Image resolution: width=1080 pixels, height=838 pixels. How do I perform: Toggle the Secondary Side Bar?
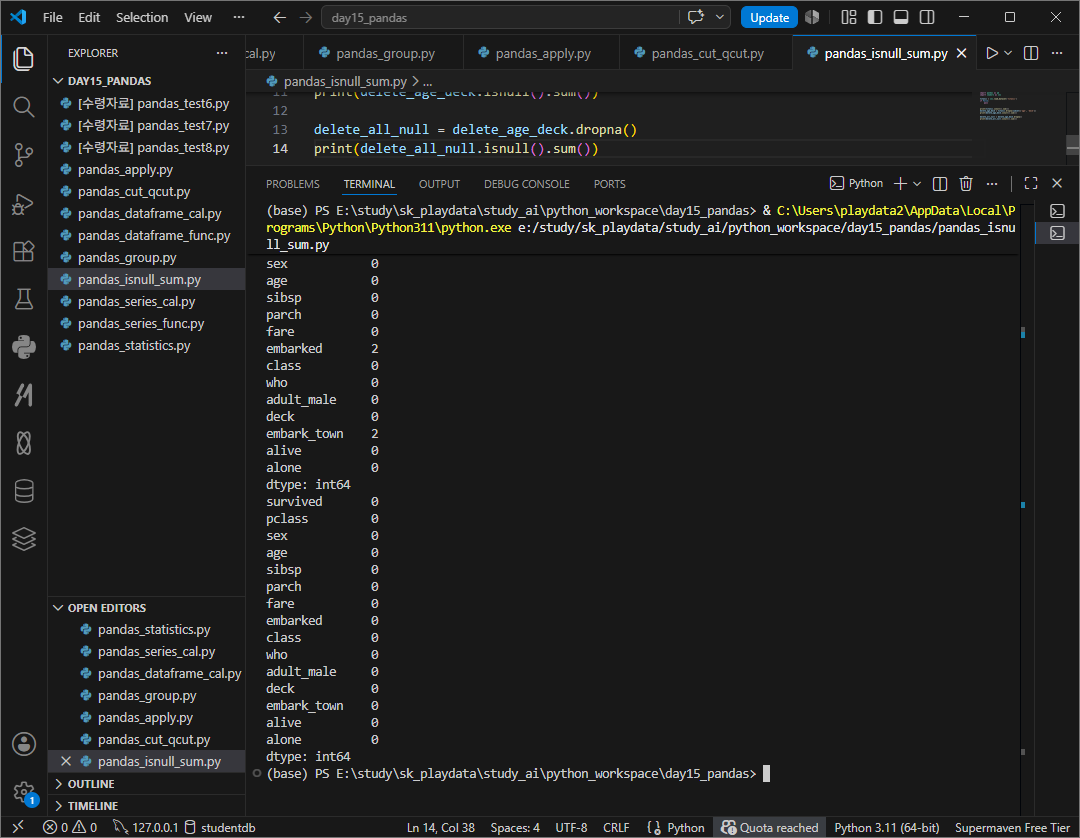click(927, 17)
